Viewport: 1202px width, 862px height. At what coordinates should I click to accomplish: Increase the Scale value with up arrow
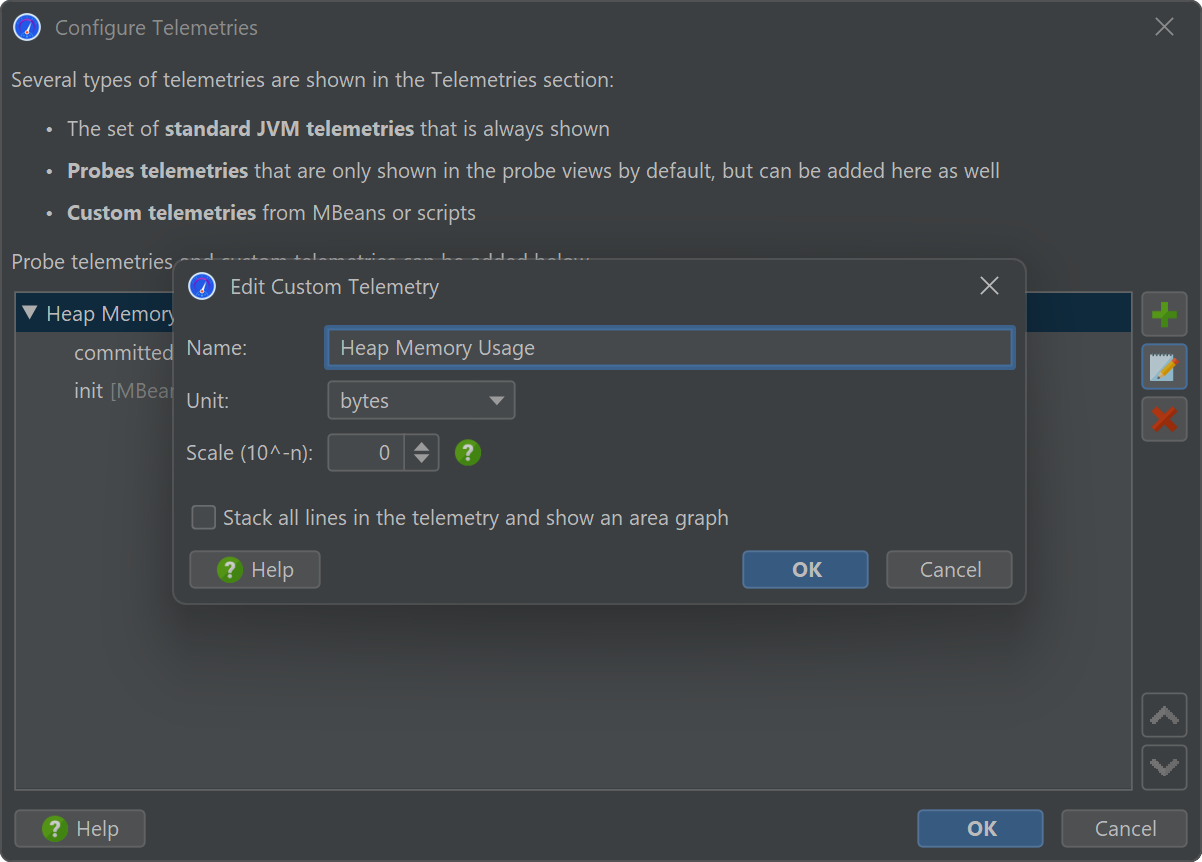(422, 446)
